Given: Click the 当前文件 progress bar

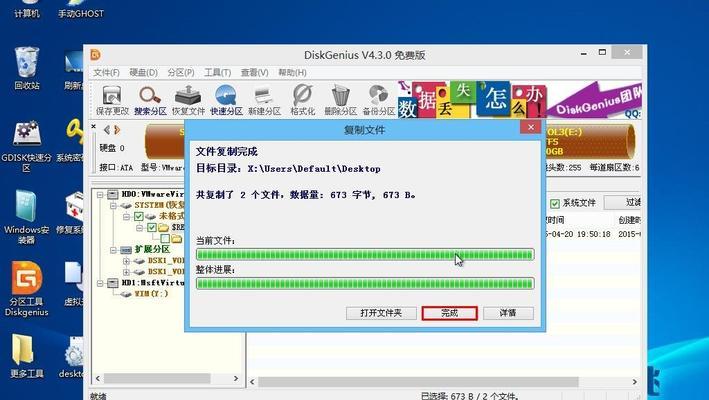Looking at the screenshot, I should pyautogui.click(x=365, y=254).
